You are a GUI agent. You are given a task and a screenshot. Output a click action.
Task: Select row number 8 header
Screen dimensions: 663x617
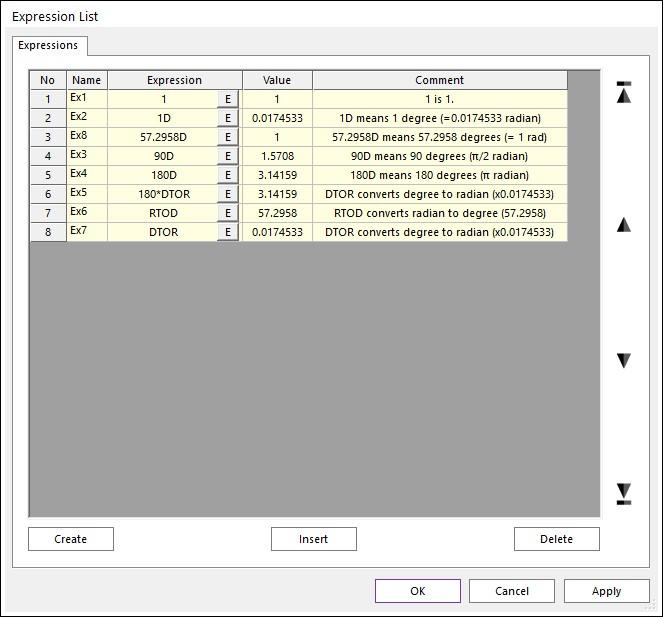(x=48, y=233)
